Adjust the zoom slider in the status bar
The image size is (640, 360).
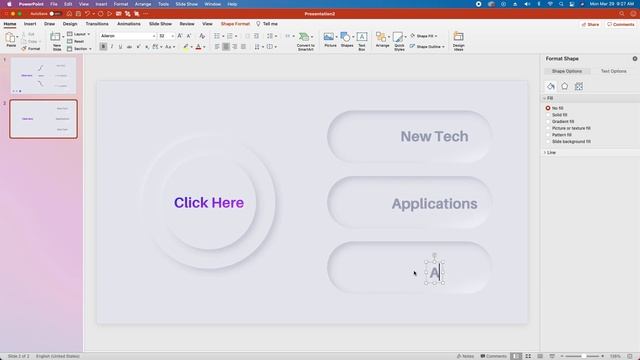pyautogui.click(x=584, y=356)
